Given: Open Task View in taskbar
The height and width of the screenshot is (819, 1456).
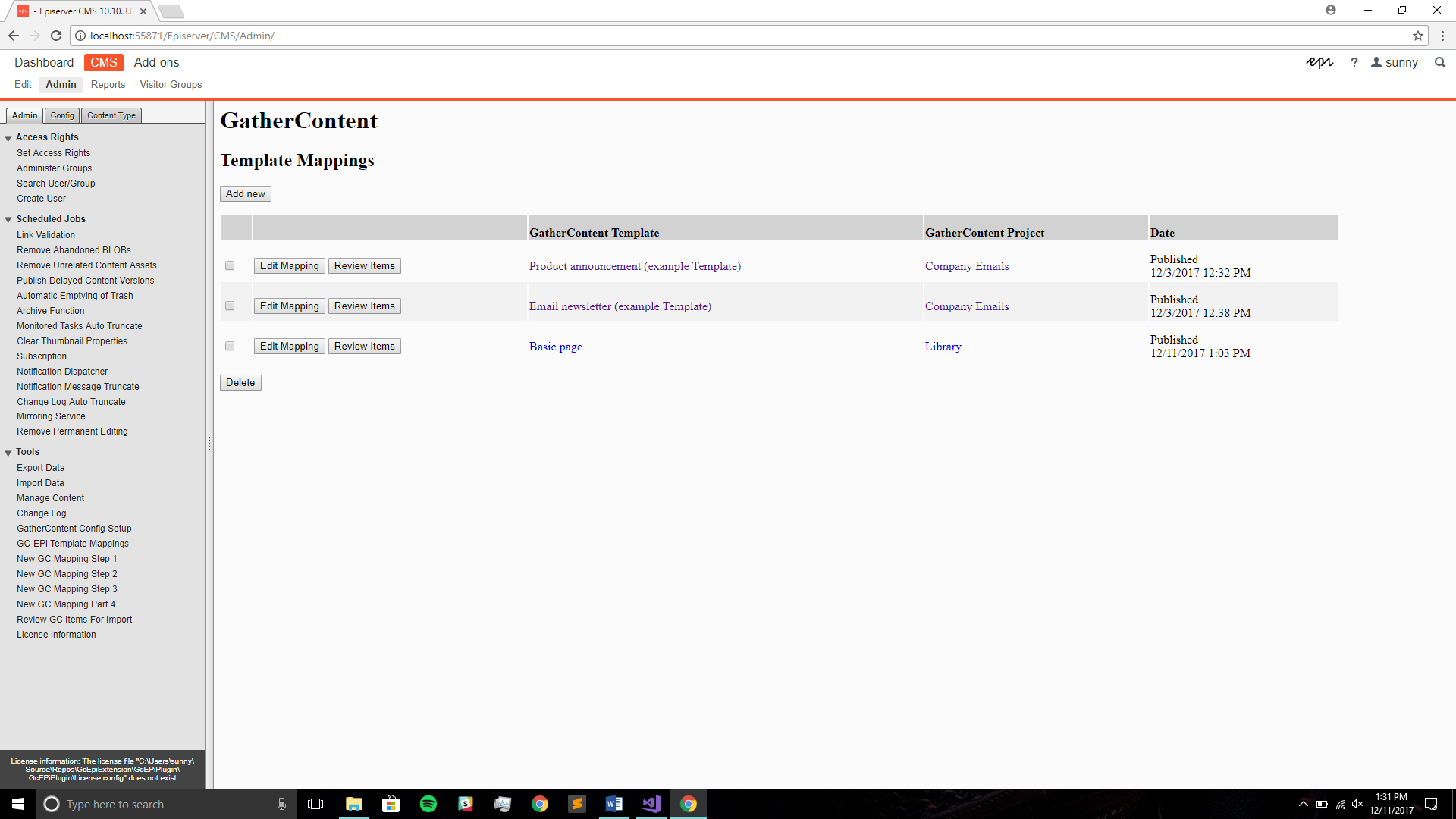Looking at the screenshot, I should tap(315, 804).
